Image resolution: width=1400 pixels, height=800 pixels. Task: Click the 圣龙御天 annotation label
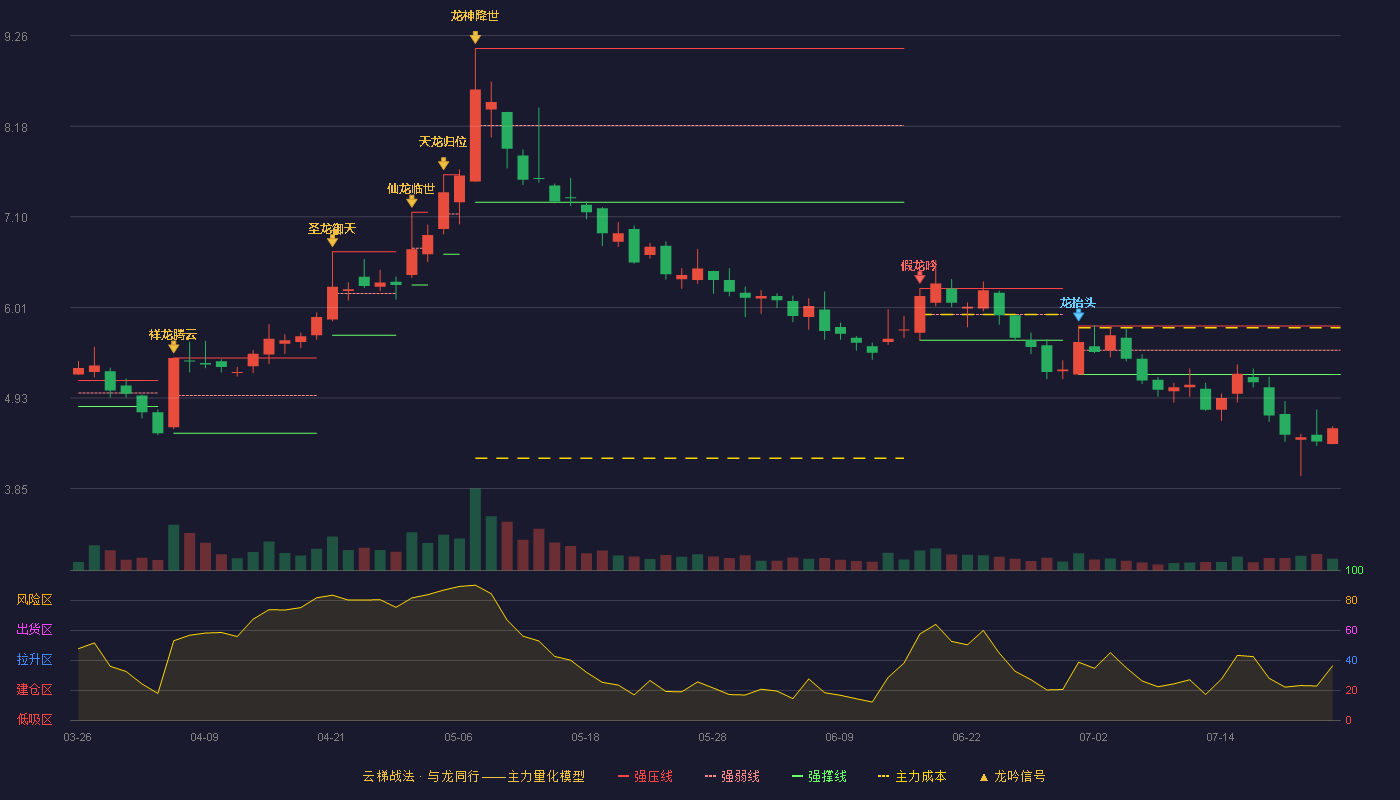[x=332, y=229]
